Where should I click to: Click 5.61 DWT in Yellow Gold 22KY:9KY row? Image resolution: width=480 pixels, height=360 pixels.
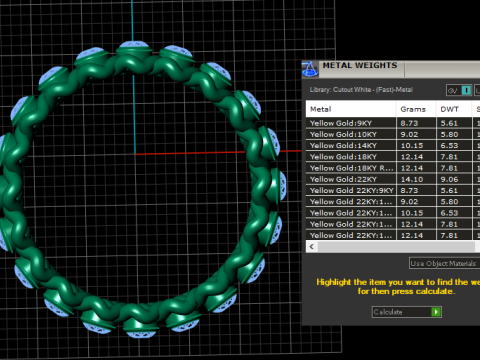[449, 190]
